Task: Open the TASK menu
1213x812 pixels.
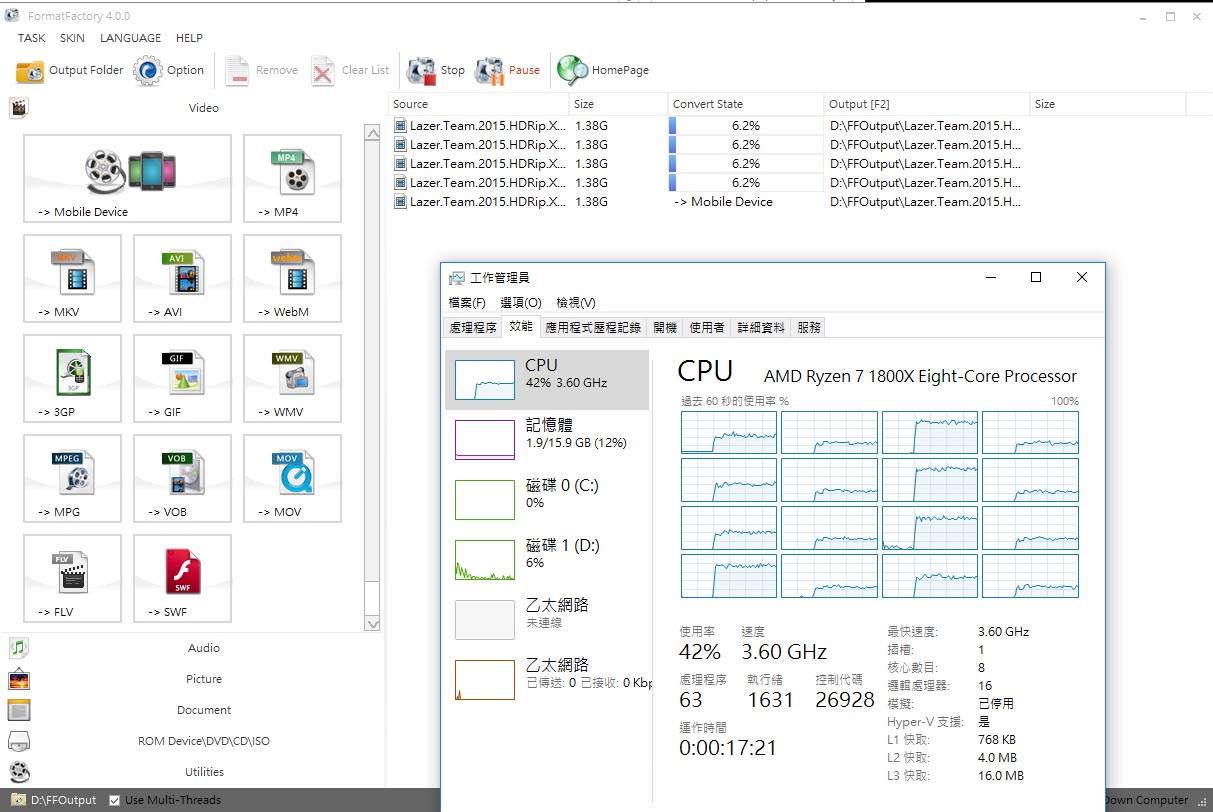Action: click(x=32, y=38)
